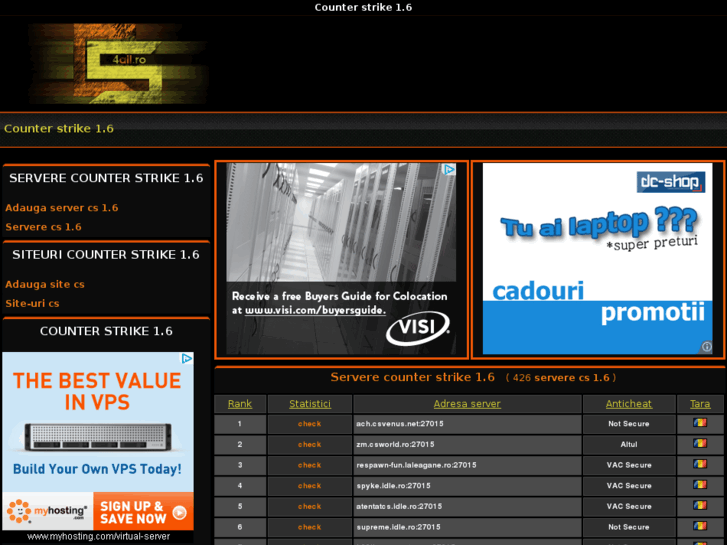This screenshot has height=545, width=727.
Task: Click www.myhosting.com/virtual-server caption
Action: tap(98, 537)
